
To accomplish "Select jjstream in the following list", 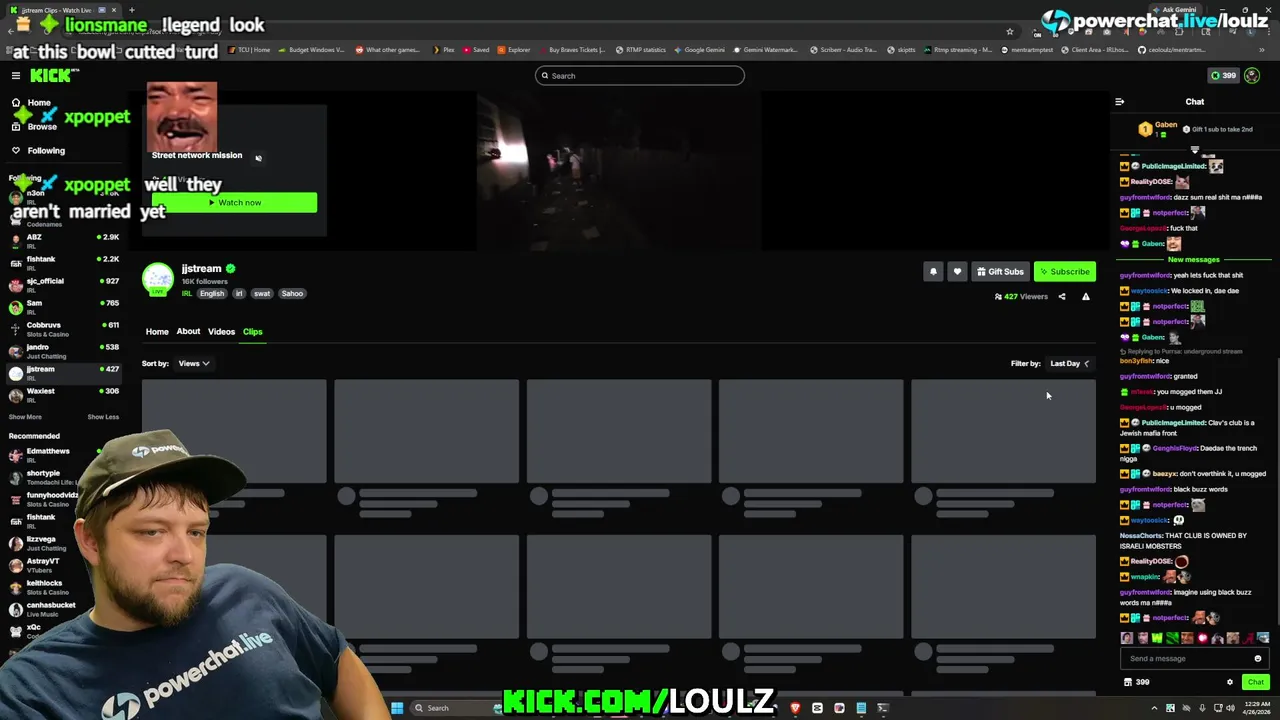I will click(x=63, y=372).
